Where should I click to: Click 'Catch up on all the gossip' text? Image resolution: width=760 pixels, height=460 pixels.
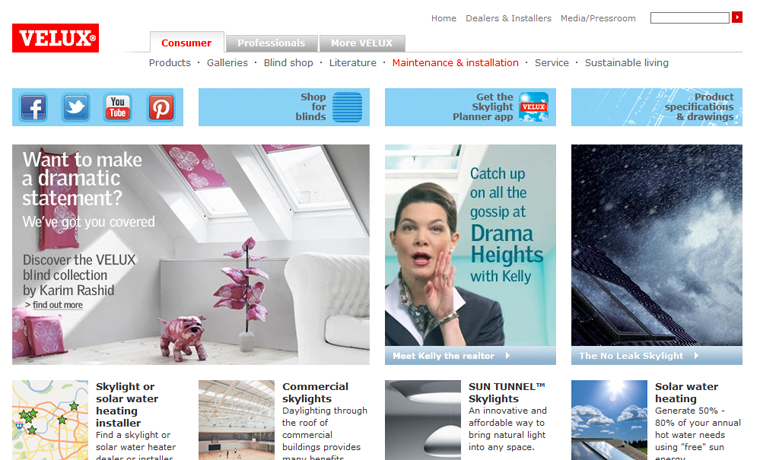pos(498,192)
